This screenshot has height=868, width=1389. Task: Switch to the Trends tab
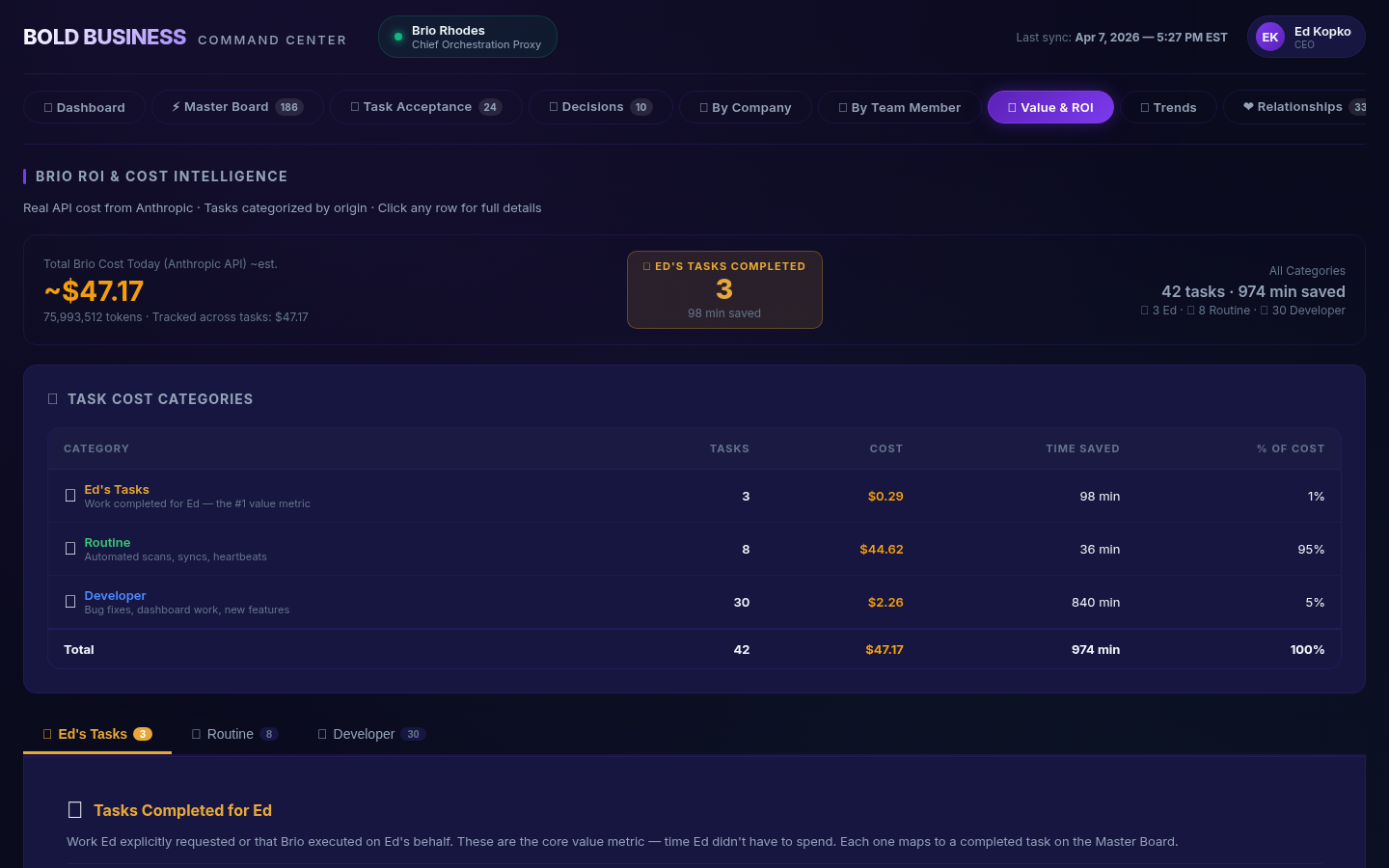[1168, 107]
